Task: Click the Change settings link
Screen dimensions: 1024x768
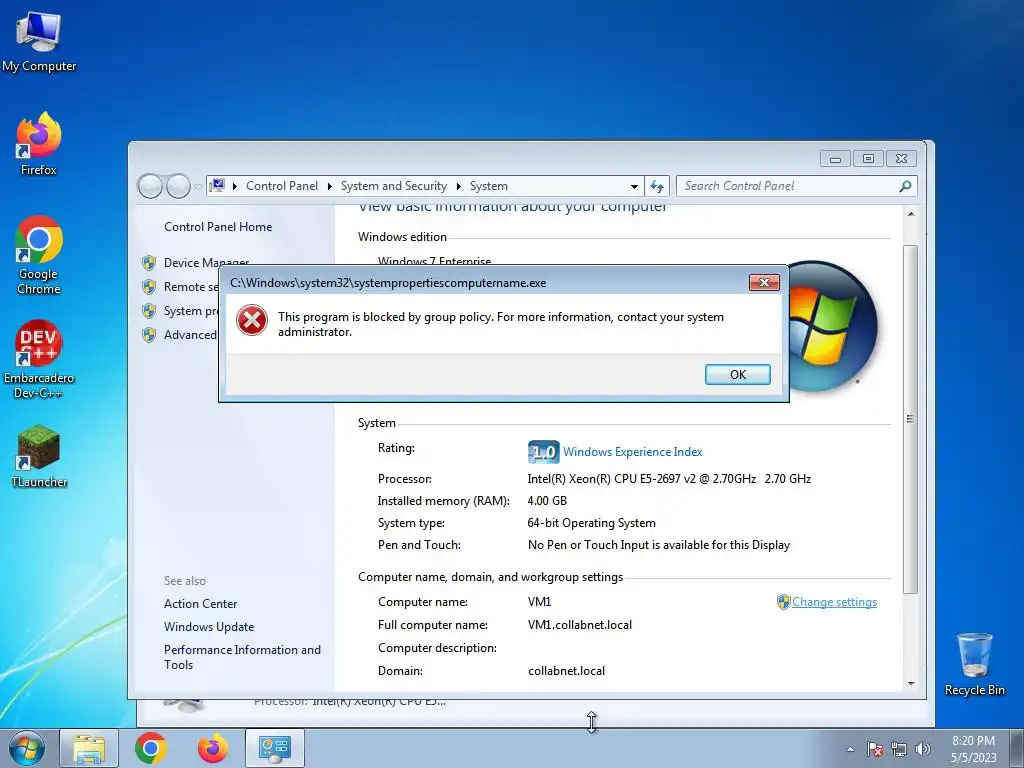Action: [834, 602]
